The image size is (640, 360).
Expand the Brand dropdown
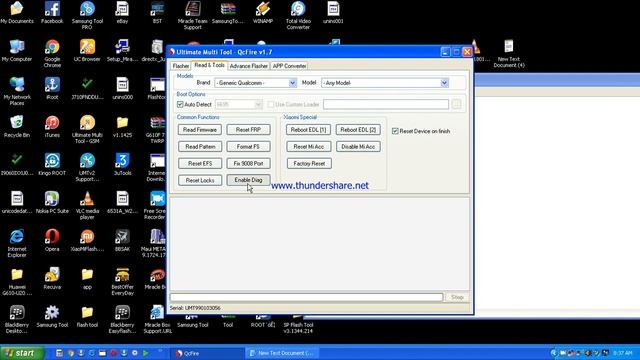click(x=292, y=83)
